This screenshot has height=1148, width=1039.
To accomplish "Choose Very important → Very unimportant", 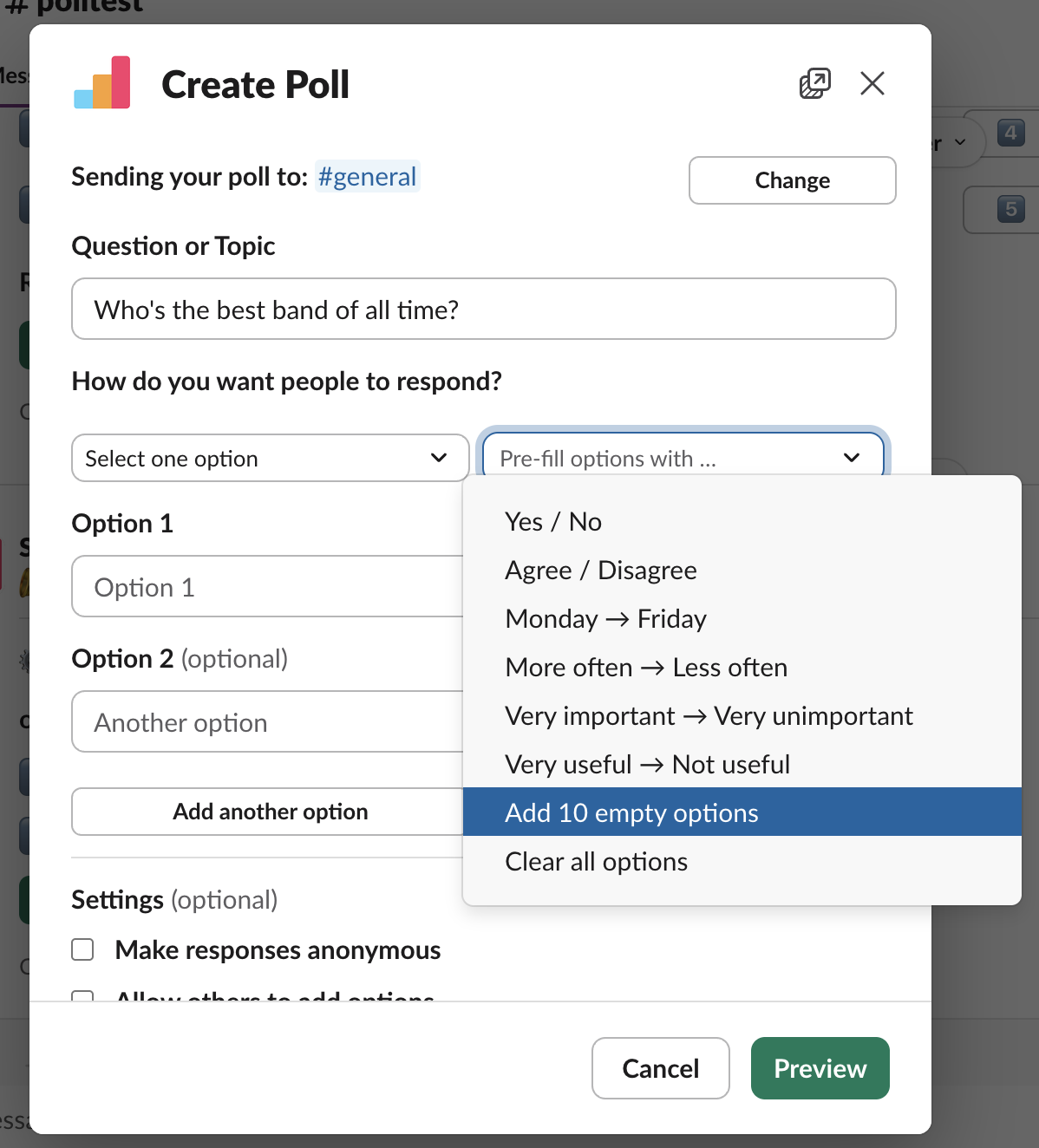I will (709, 716).
